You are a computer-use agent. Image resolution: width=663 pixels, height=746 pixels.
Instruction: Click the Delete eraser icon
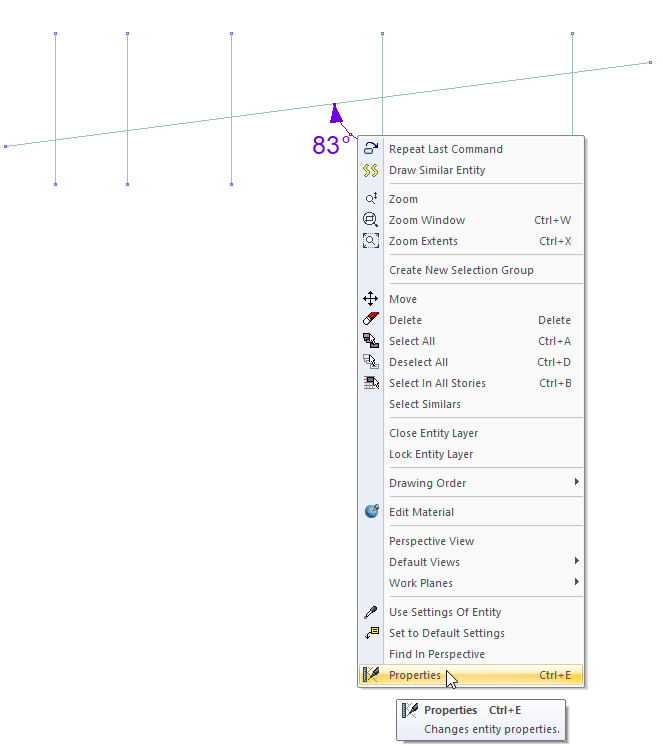point(370,320)
